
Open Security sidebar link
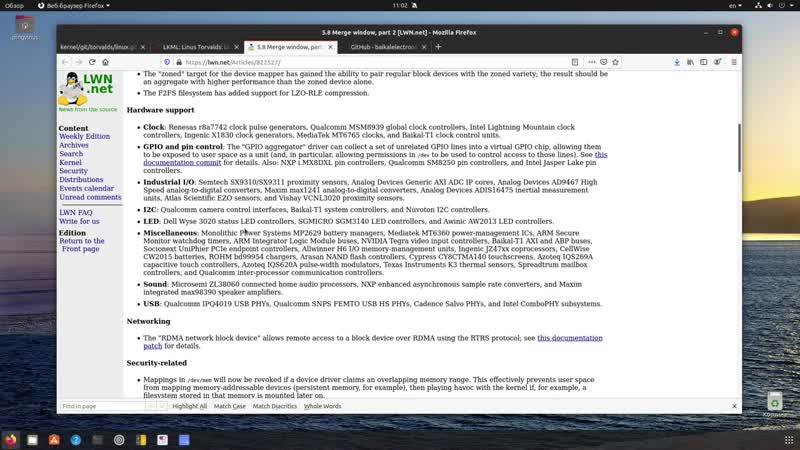pyautogui.click(x=73, y=171)
